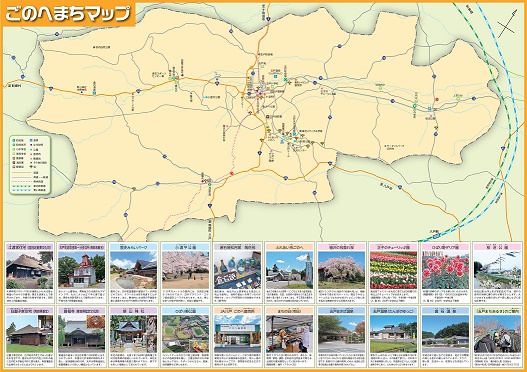Select the carp streamers over river photo
The width and height of the screenshot is (527, 372).
(x=497, y=270)
